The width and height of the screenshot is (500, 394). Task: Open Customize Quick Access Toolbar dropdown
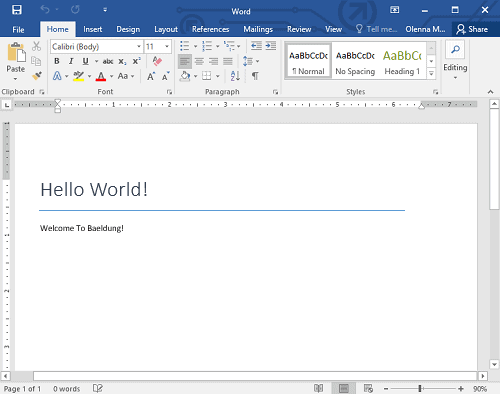(105, 10)
